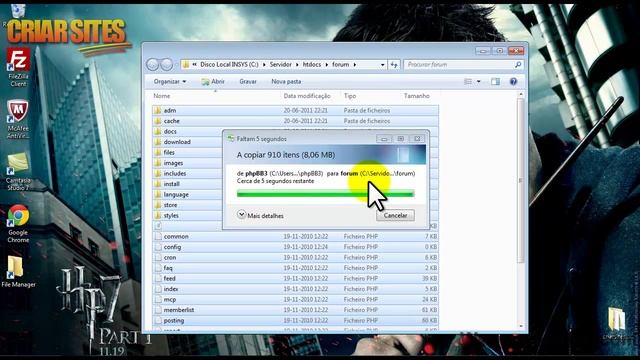Launch Google Chrome from desktop
The width and height of the screenshot is (640, 360).
tap(18, 224)
